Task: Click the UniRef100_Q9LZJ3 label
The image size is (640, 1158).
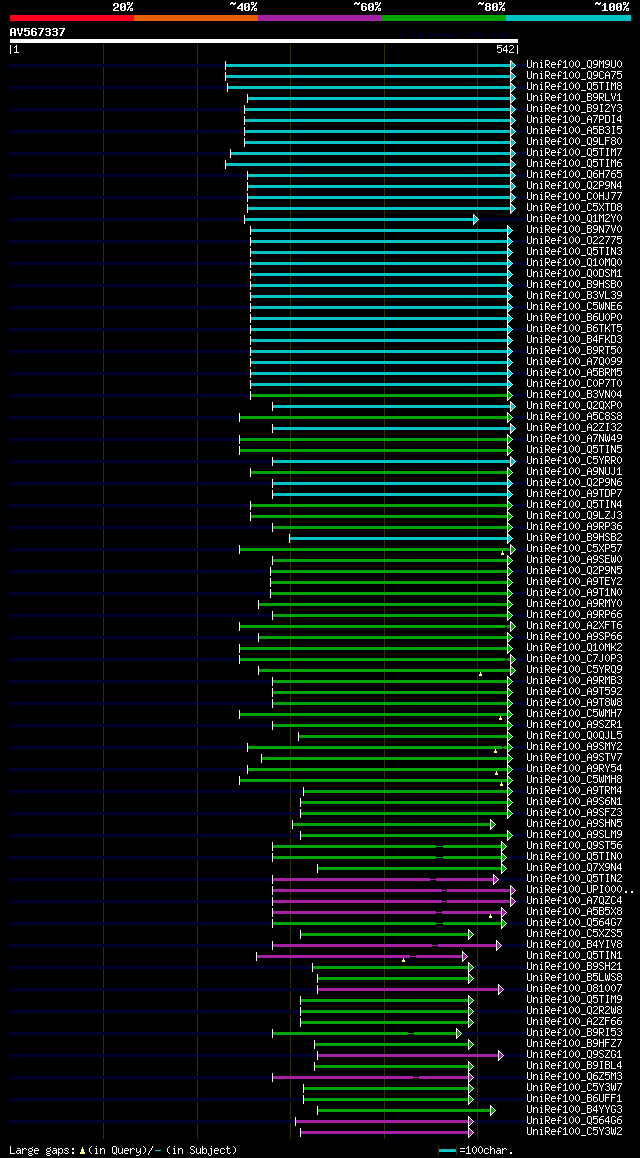Action: point(574,515)
